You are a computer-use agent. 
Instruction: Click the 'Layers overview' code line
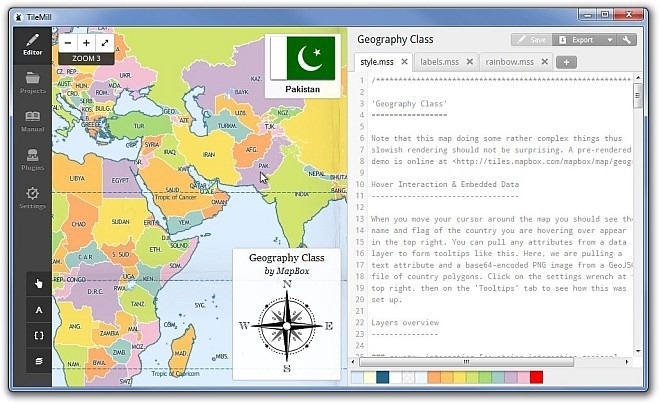405,323
